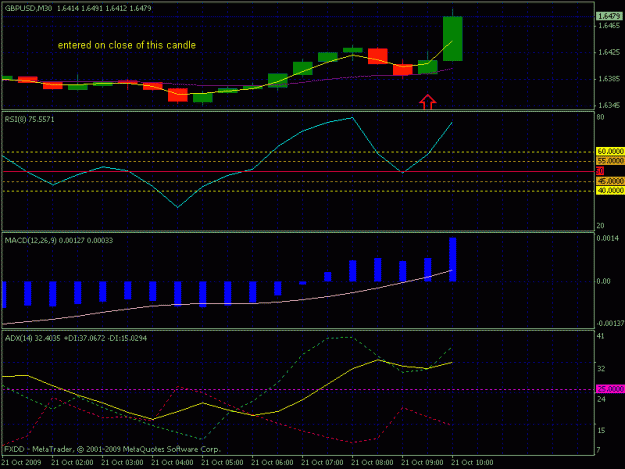
Task: Click the RSI 60.0000 level label
Action: tap(610, 151)
